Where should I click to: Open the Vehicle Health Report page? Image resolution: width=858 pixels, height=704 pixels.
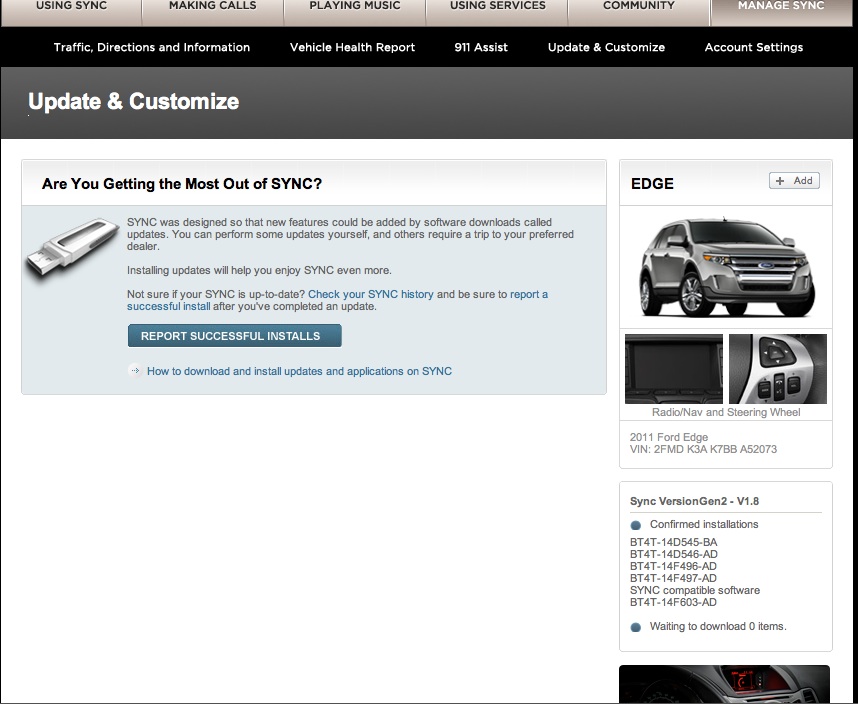pos(352,48)
